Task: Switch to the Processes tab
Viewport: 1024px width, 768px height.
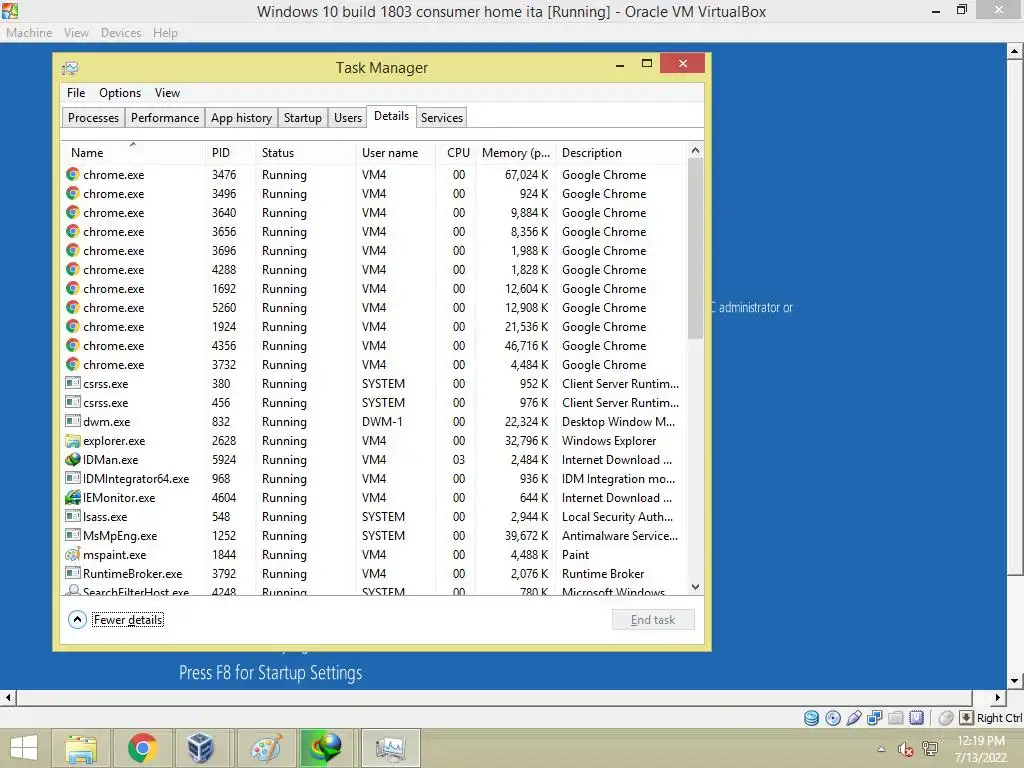Action: tap(93, 118)
